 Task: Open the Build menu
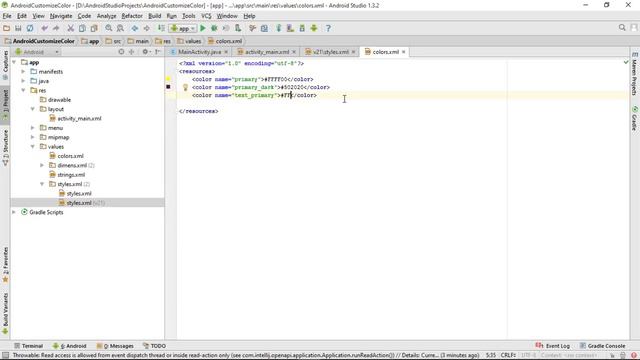[x=154, y=16]
